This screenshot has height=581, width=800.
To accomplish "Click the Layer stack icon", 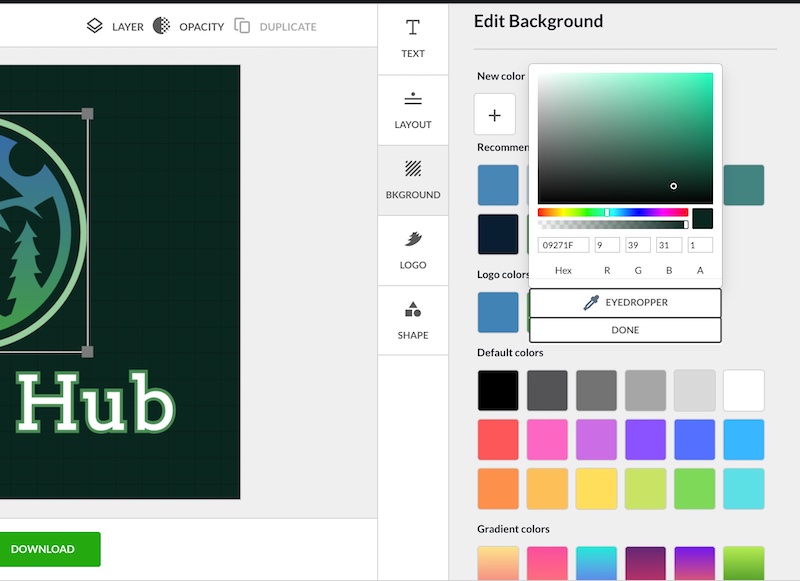I will coord(95,26).
